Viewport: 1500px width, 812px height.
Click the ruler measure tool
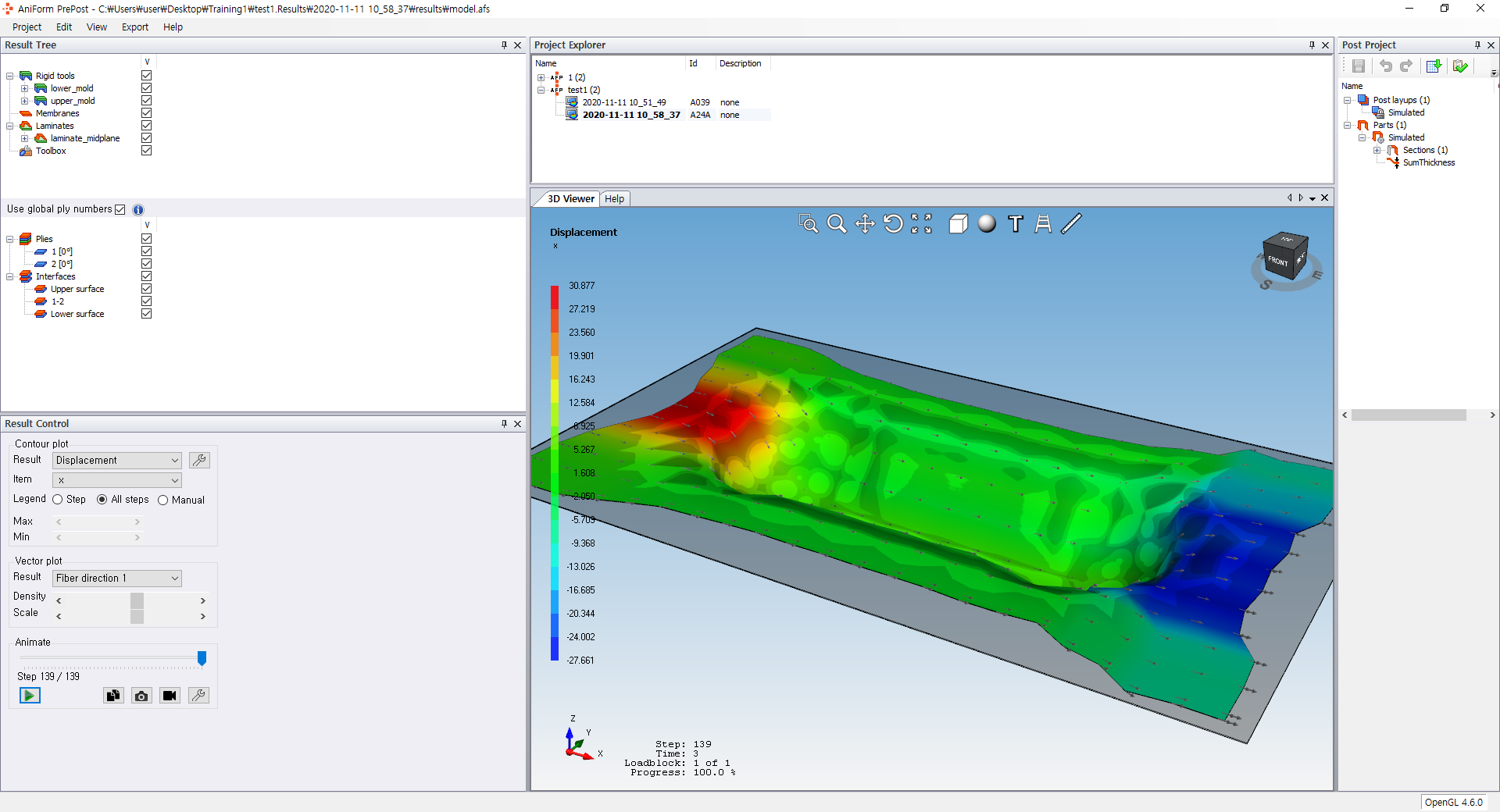(x=1072, y=224)
